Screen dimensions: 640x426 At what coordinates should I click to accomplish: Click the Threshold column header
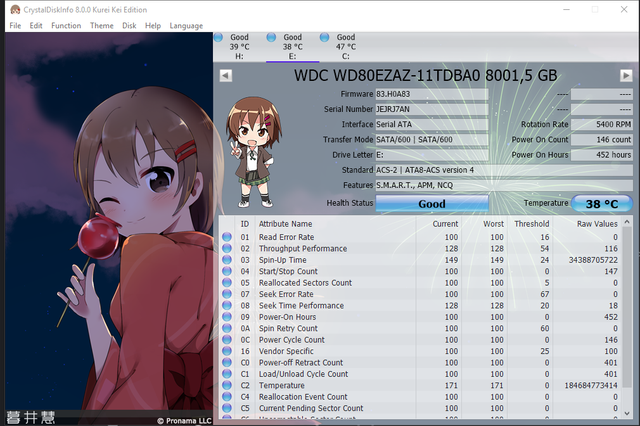click(531, 224)
